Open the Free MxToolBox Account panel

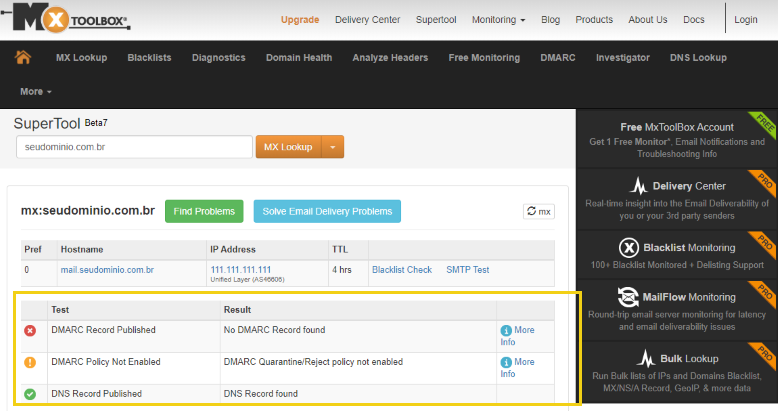coord(677,140)
